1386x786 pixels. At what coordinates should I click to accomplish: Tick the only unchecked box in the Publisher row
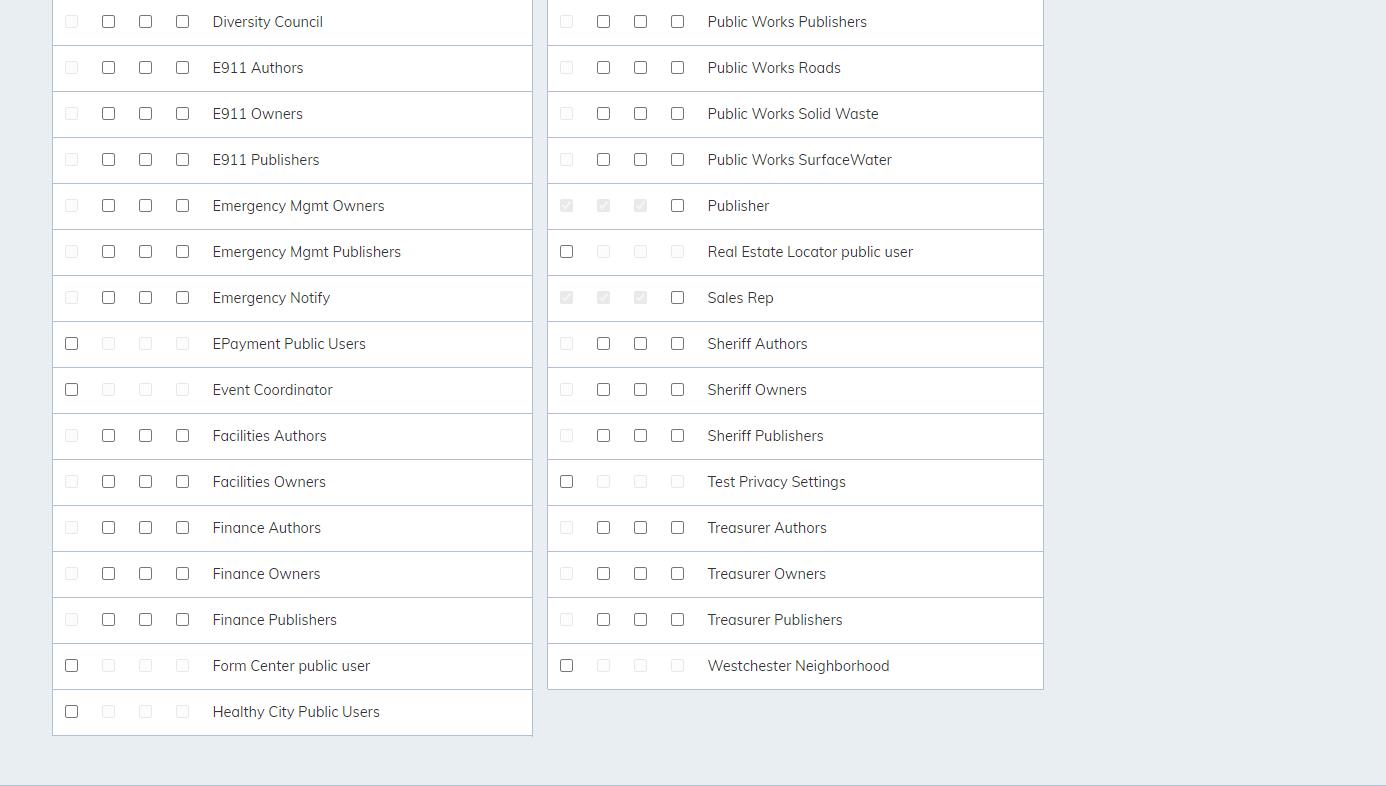coord(677,206)
